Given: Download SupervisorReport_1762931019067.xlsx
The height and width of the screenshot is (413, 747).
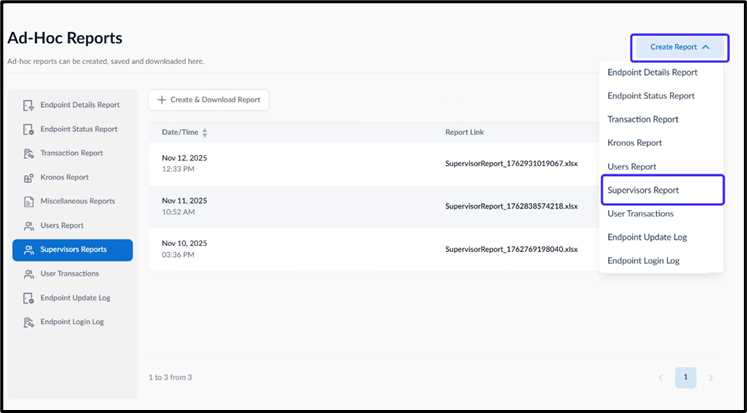Looking at the screenshot, I should pos(511,164).
